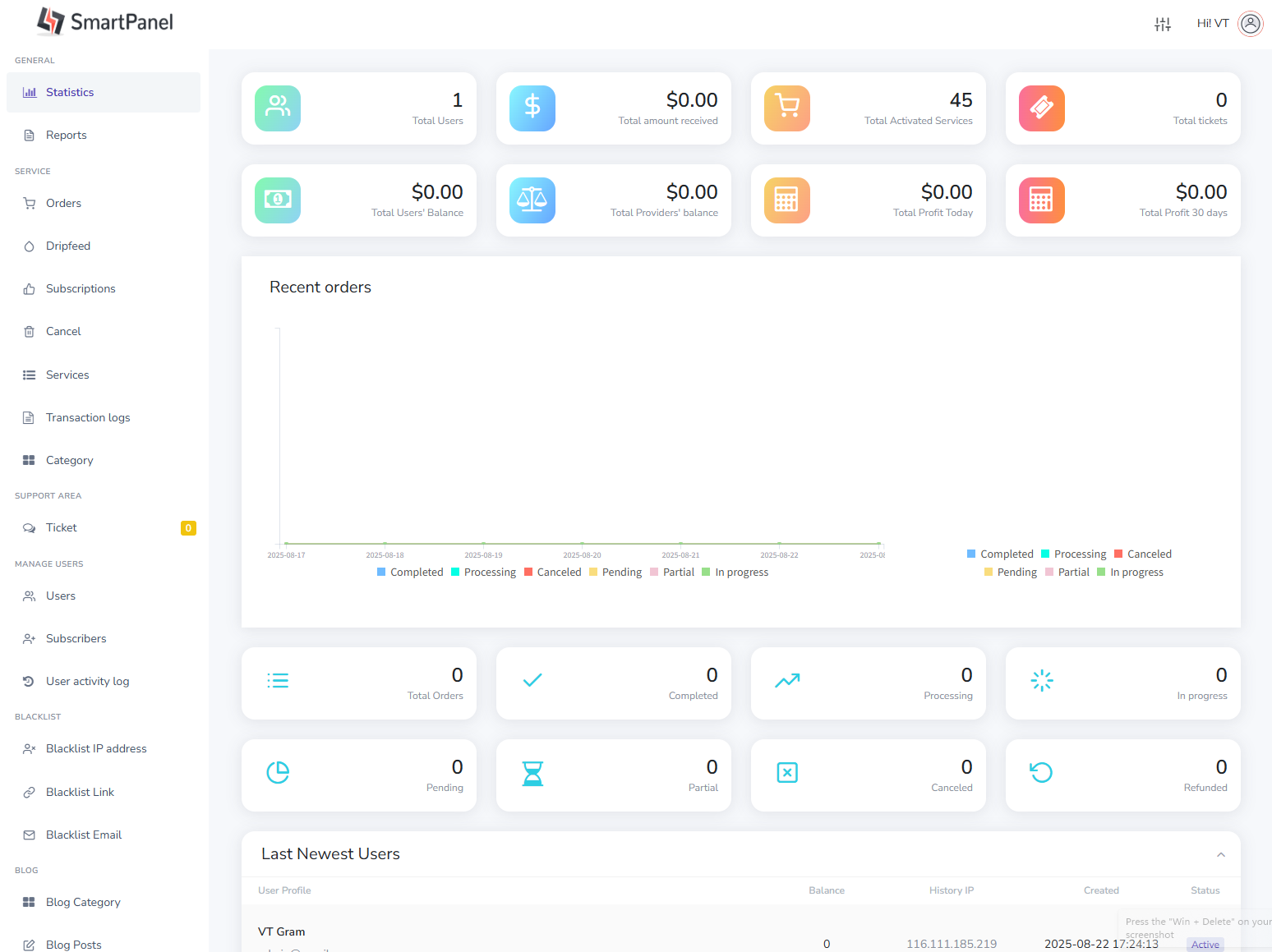The height and width of the screenshot is (952, 1272).
Task: Open the Dripfeed section
Action: pos(68,246)
